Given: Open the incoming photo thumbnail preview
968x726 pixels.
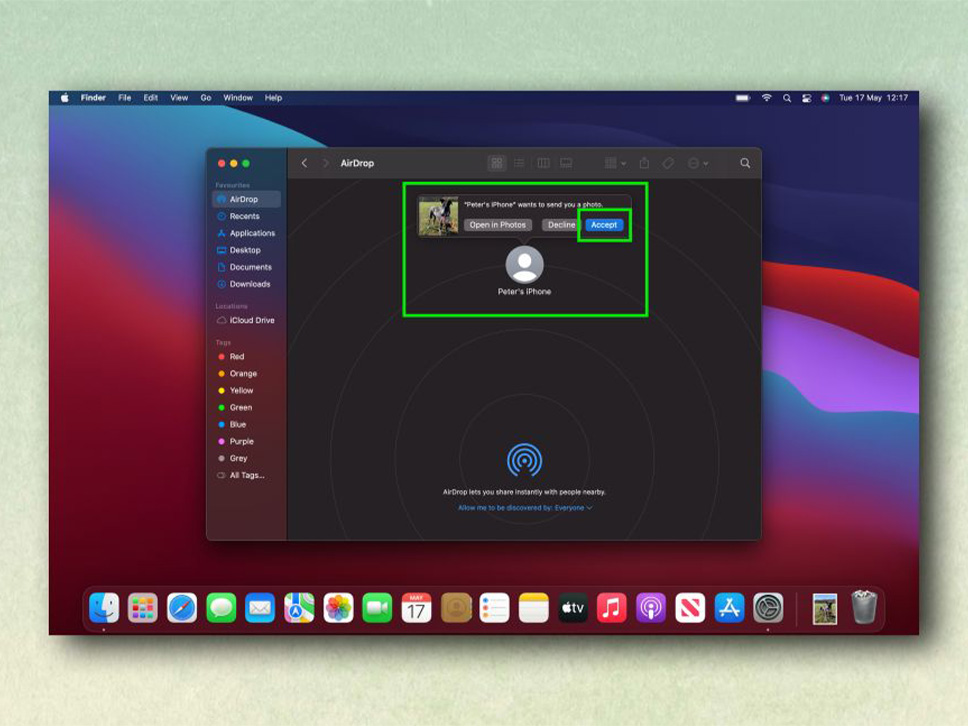Looking at the screenshot, I should click(x=438, y=216).
